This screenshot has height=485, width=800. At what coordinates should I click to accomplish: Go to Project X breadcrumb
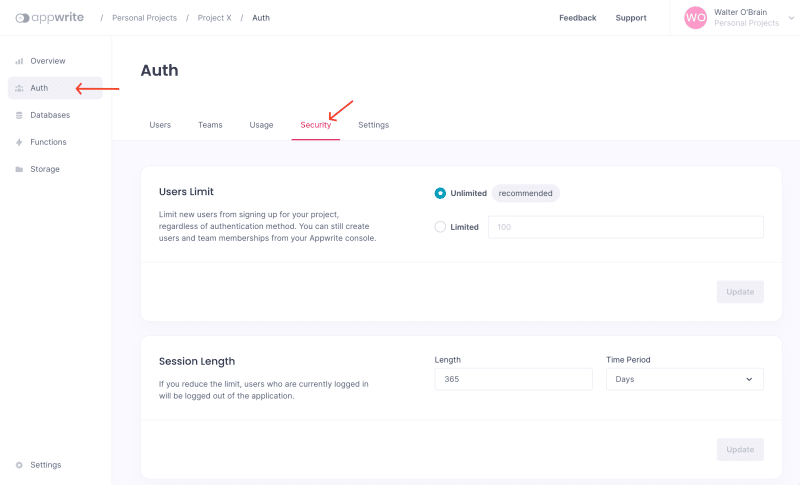tap(214, 18)
